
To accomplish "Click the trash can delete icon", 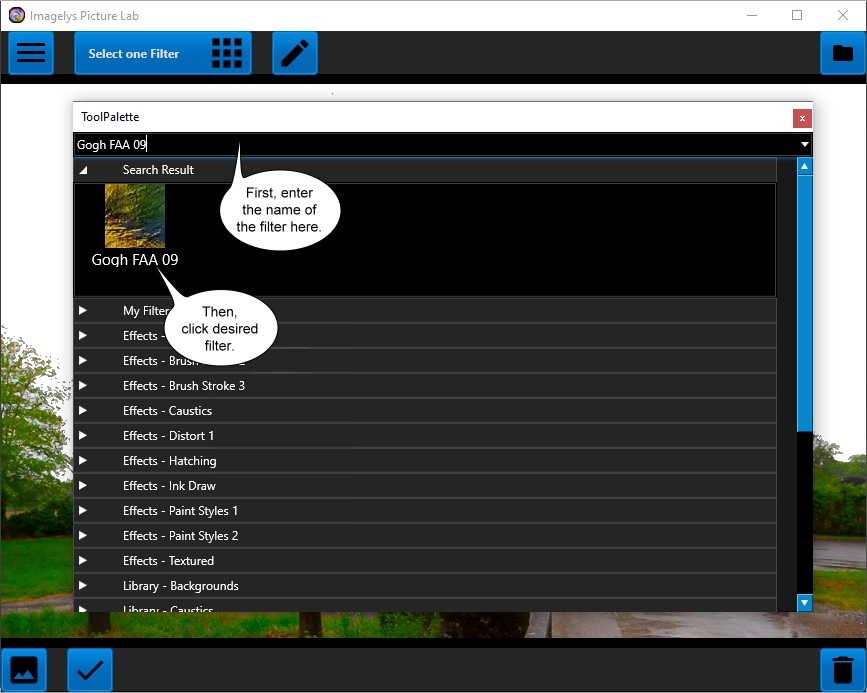I will (x=843, y=670).
